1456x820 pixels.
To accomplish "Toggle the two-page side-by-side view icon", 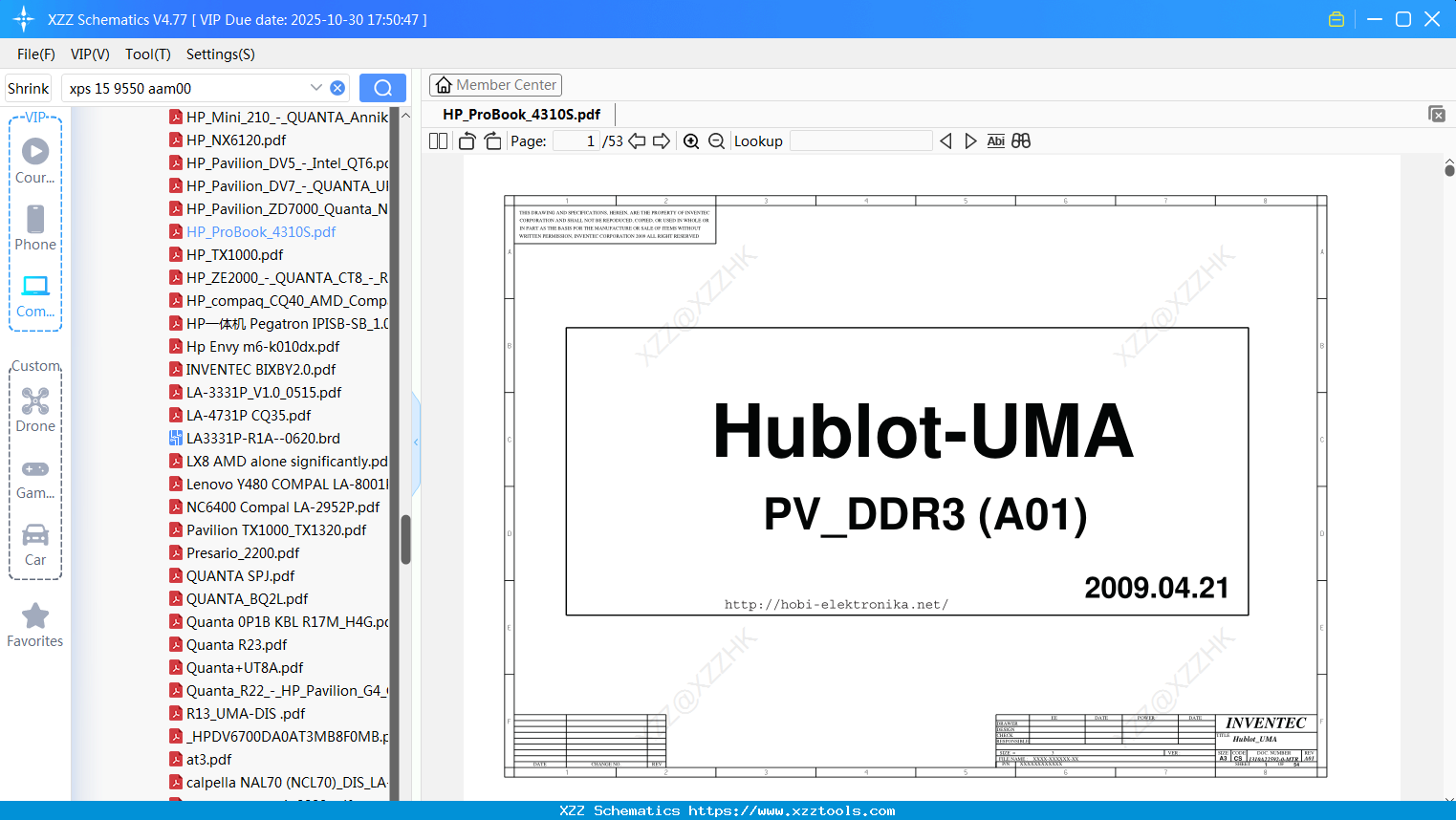I will coord(438,140).
